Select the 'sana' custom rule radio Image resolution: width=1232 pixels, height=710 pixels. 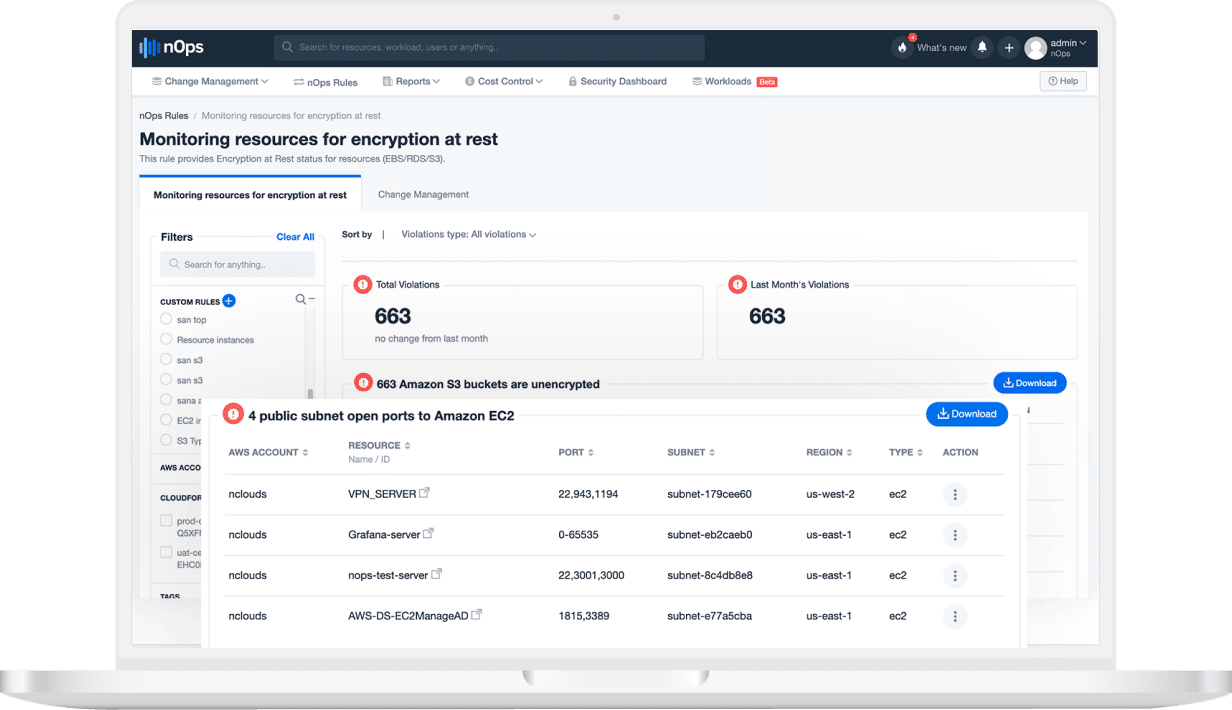(x=166, y=399)
